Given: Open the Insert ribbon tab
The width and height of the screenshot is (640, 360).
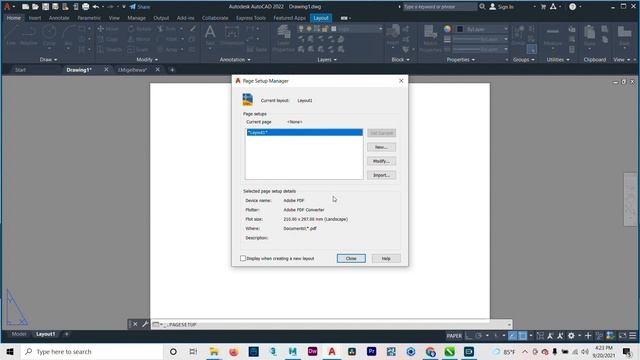Looking at the screenshot, I should point(35,18).
